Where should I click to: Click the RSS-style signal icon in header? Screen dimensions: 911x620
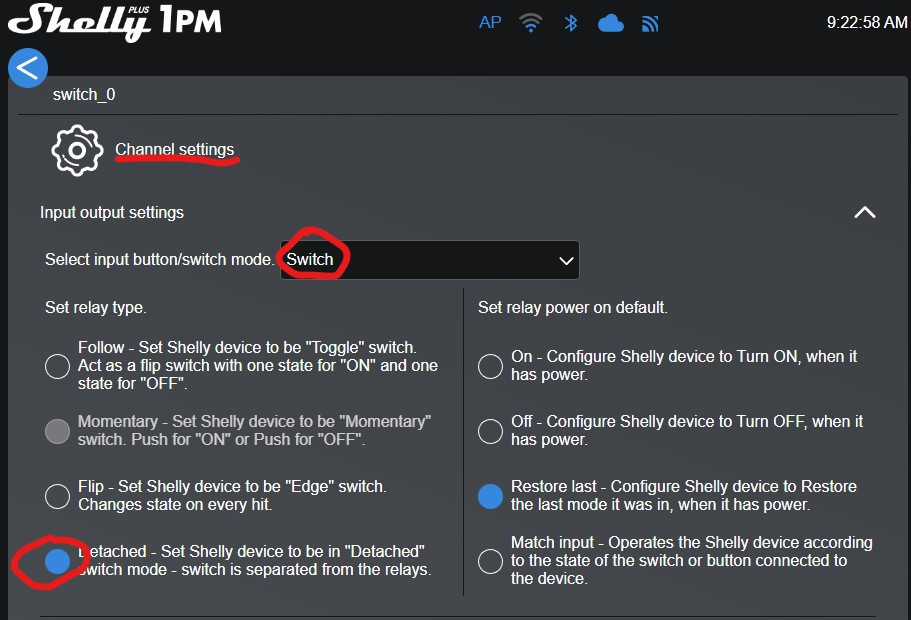click(650, 23)
